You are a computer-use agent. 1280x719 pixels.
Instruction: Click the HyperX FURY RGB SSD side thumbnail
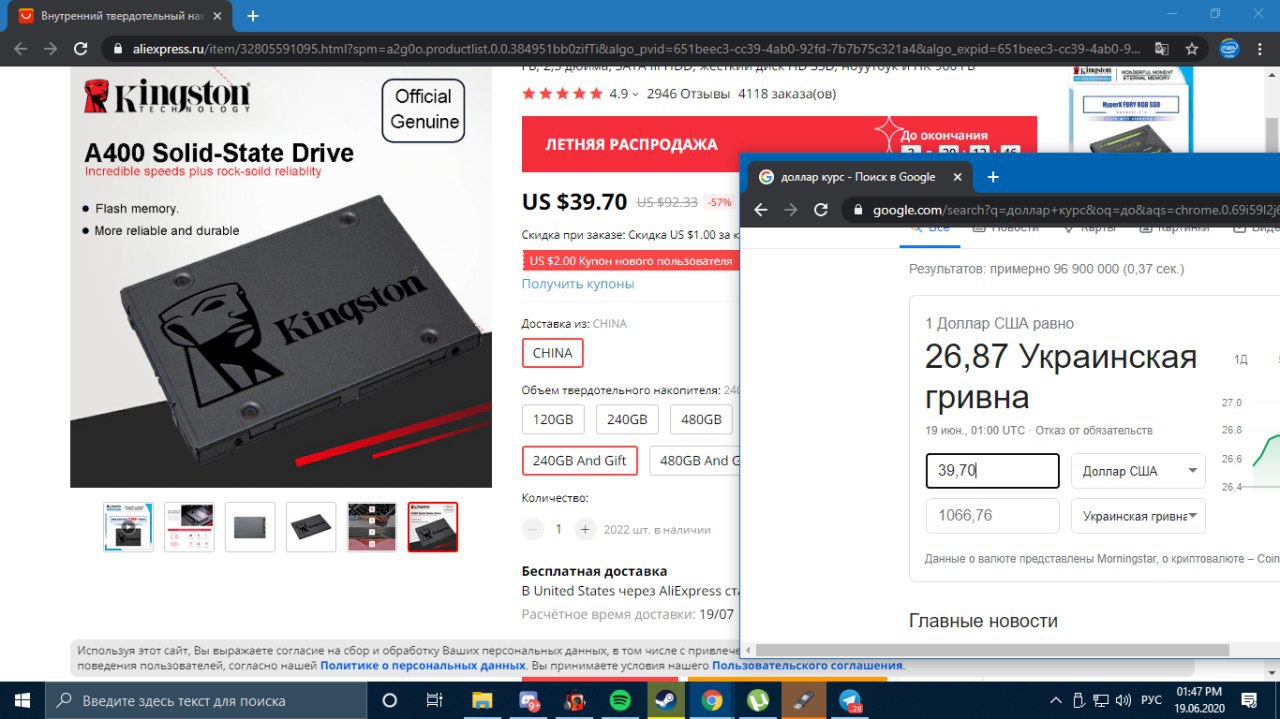pyautogui.click(x=1130, y=110)
